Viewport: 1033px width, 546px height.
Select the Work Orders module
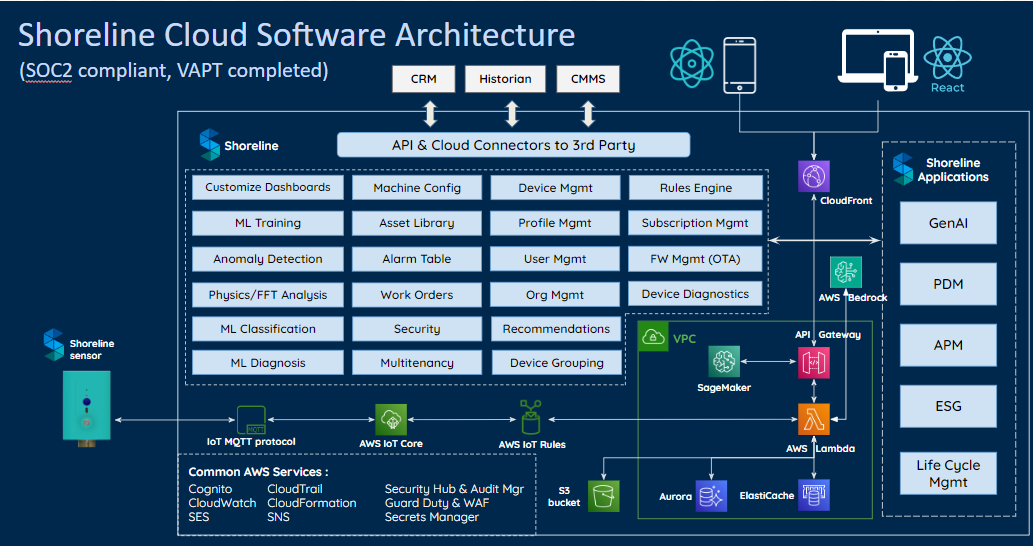coord(417,295)
